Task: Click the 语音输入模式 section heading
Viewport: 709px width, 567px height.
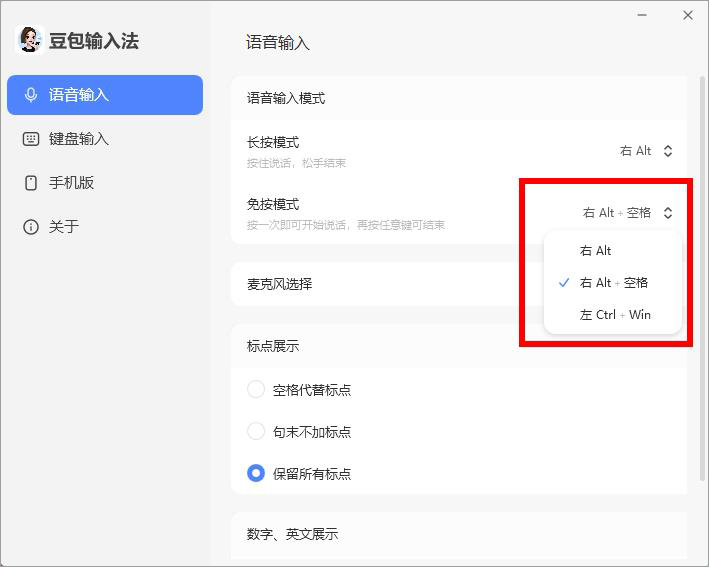Action: 286,98
